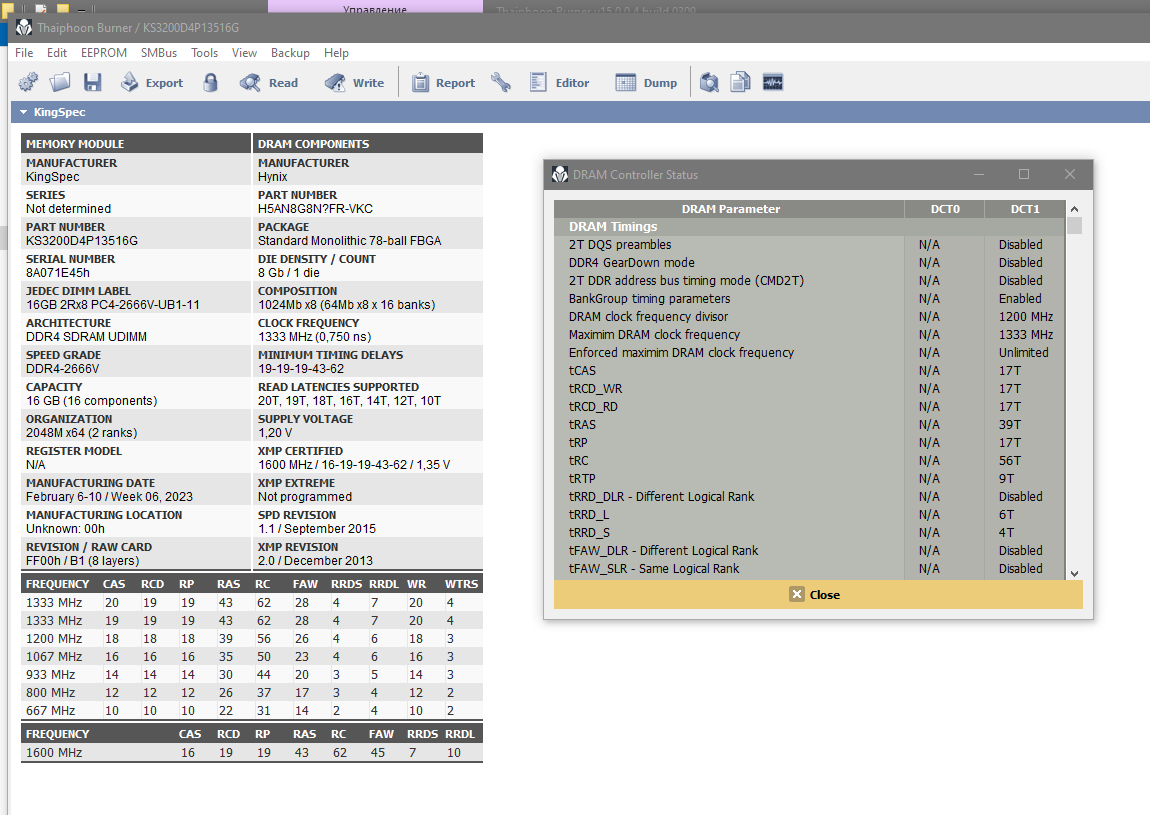Click the 667 MHz timing table row
The height and width of the screenshot is (815, 1150).
click(252, 711)
